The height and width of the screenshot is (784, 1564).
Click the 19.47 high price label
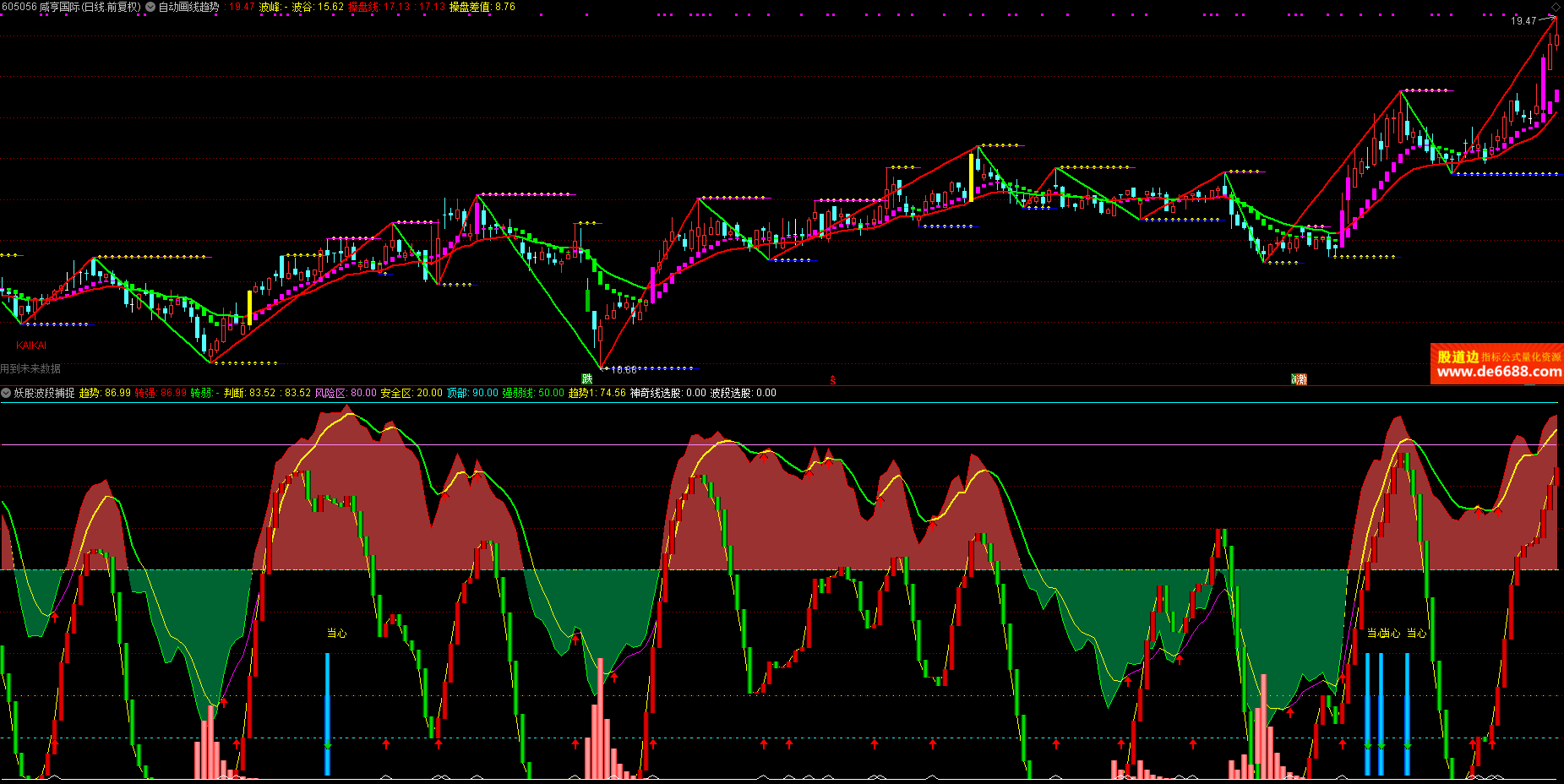tap(1523, 21)
